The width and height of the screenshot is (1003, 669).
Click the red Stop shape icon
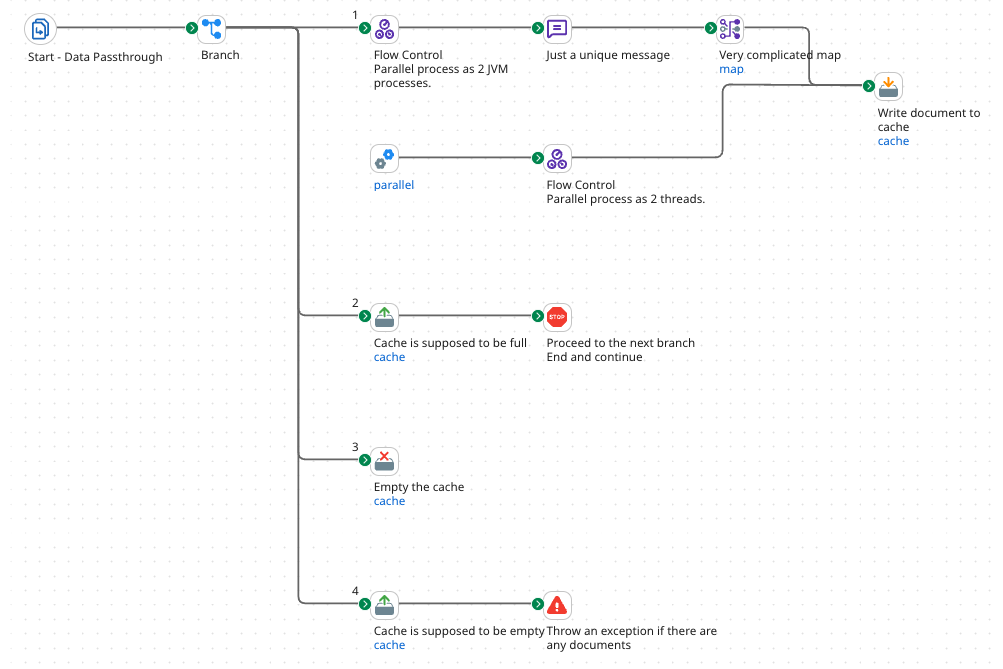pyautogui.click(x=558, y=317)
